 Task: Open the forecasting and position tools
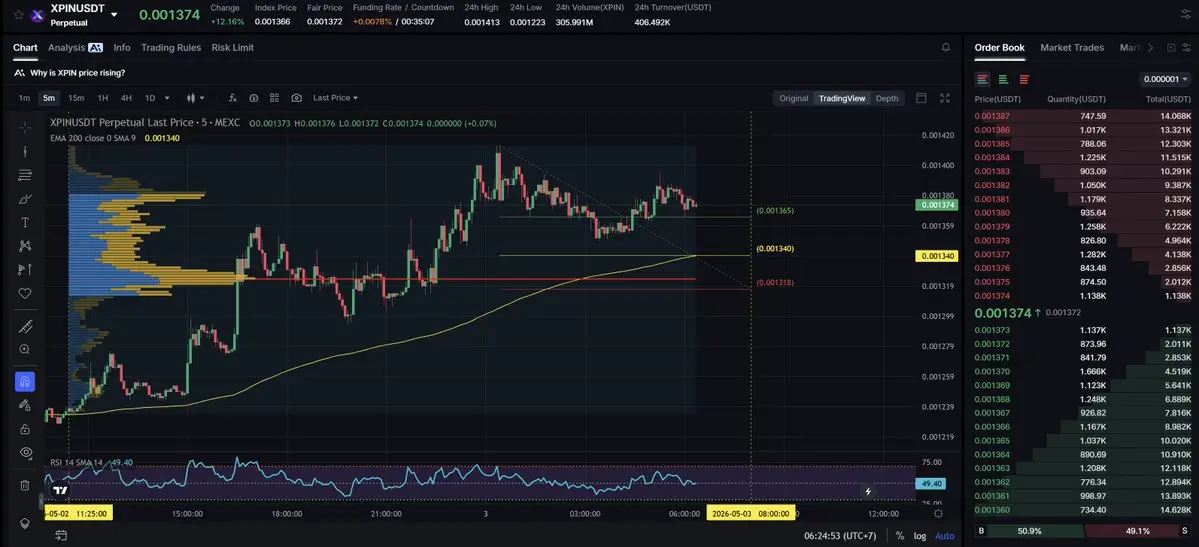pos(24,269)
